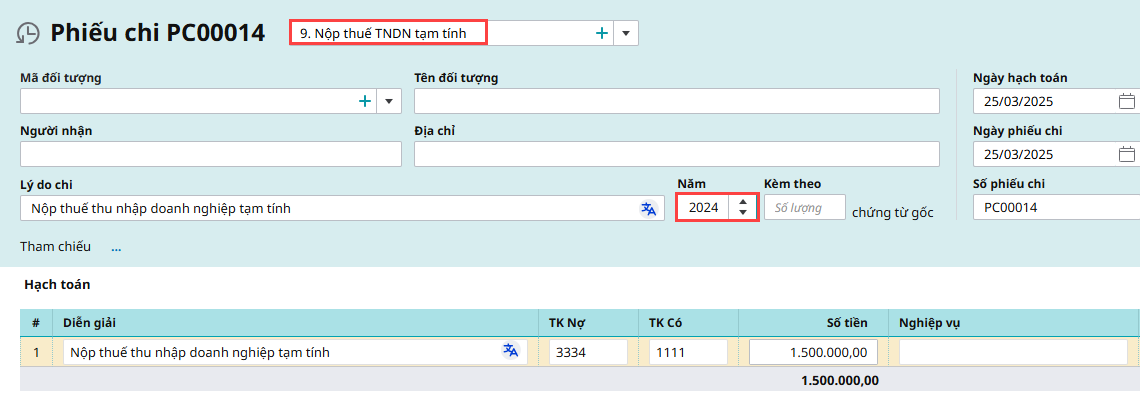The height and width of the screenshot is (393, 1140).
Task: Click the Người nhận input field
Action: click(211, 154)
